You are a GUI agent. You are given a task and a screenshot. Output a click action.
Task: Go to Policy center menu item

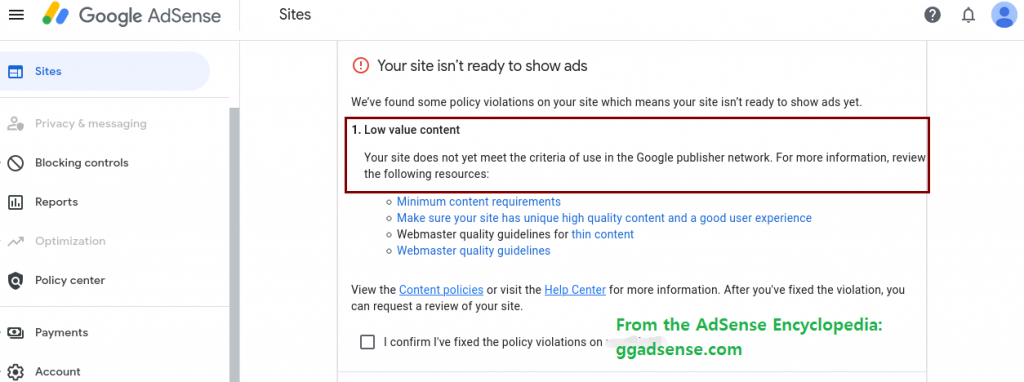point(70,280)
